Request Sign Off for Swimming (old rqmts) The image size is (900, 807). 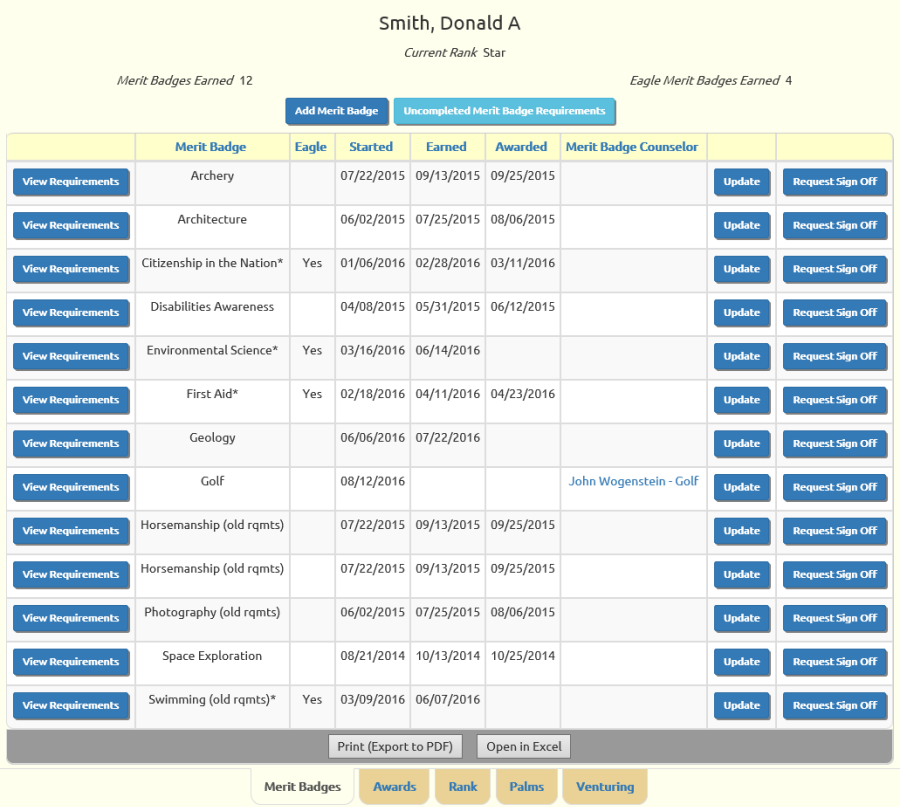click(x=835, y=705)
